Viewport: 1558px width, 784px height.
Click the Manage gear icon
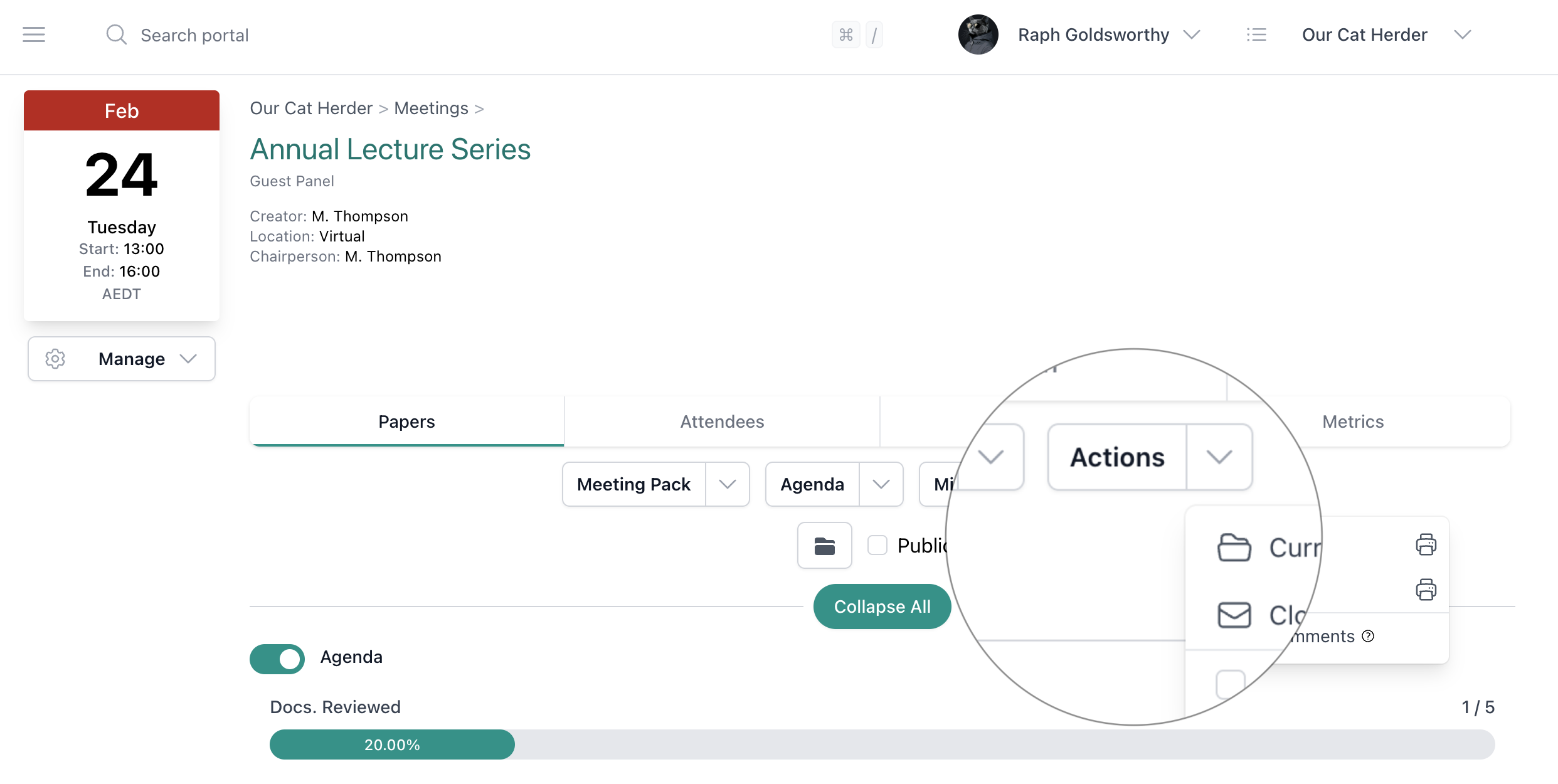[x=55, y=359]
